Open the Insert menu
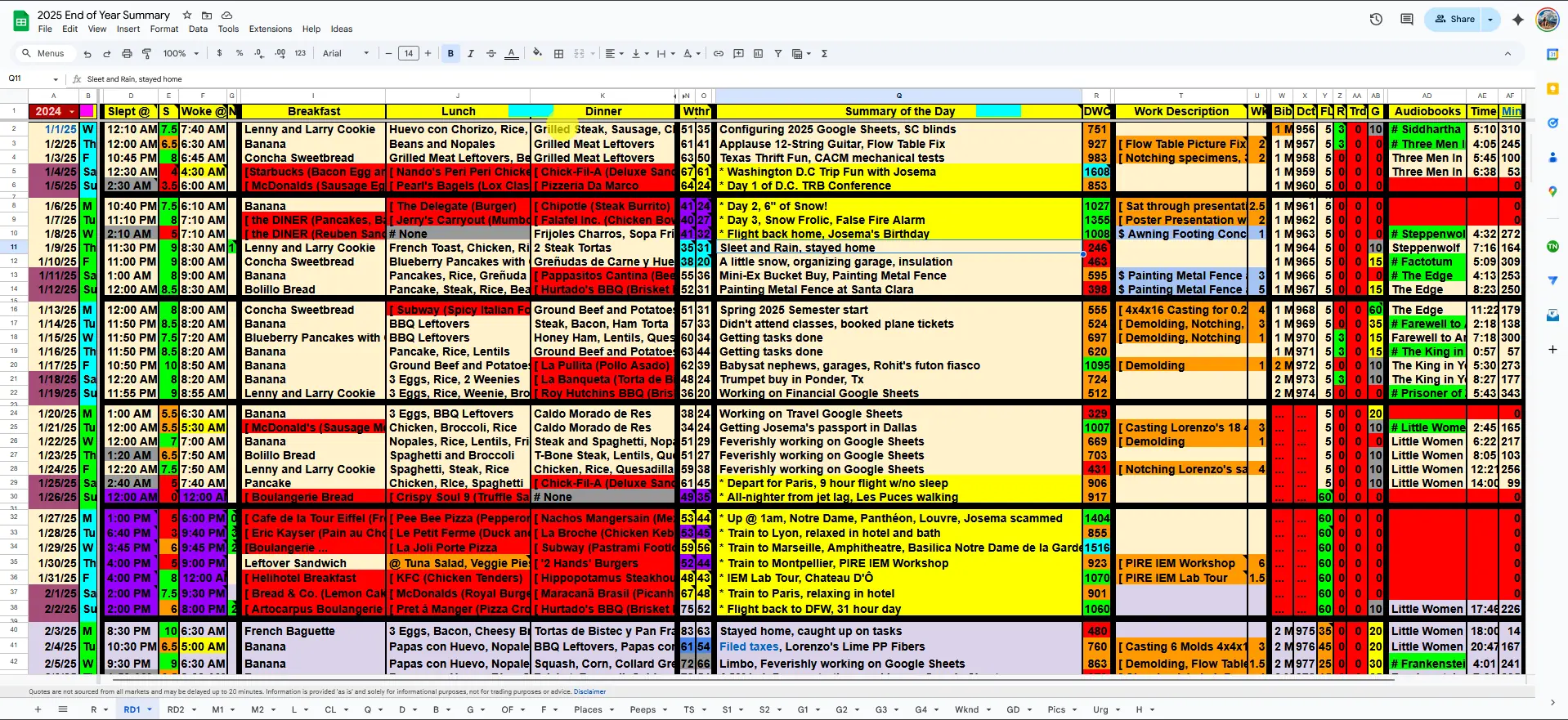1568x720 pixels. pyautogui.click(x=128, y=29)
